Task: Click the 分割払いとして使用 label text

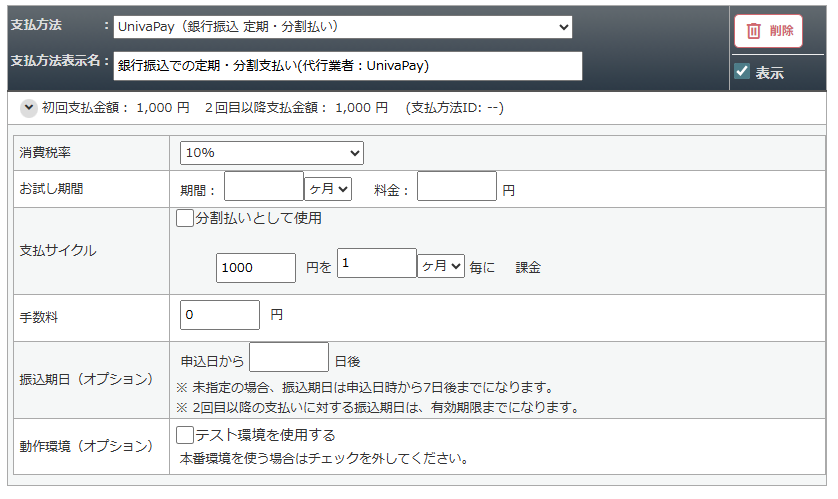Action: 259,218
